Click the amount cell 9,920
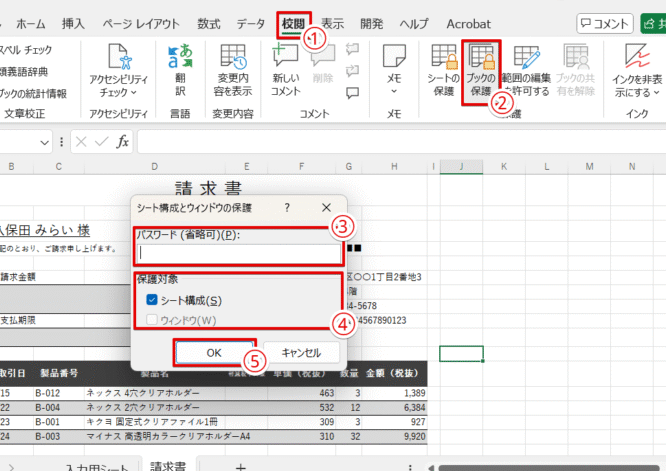The height and width of the screenshot is (471, 666). 394,436
